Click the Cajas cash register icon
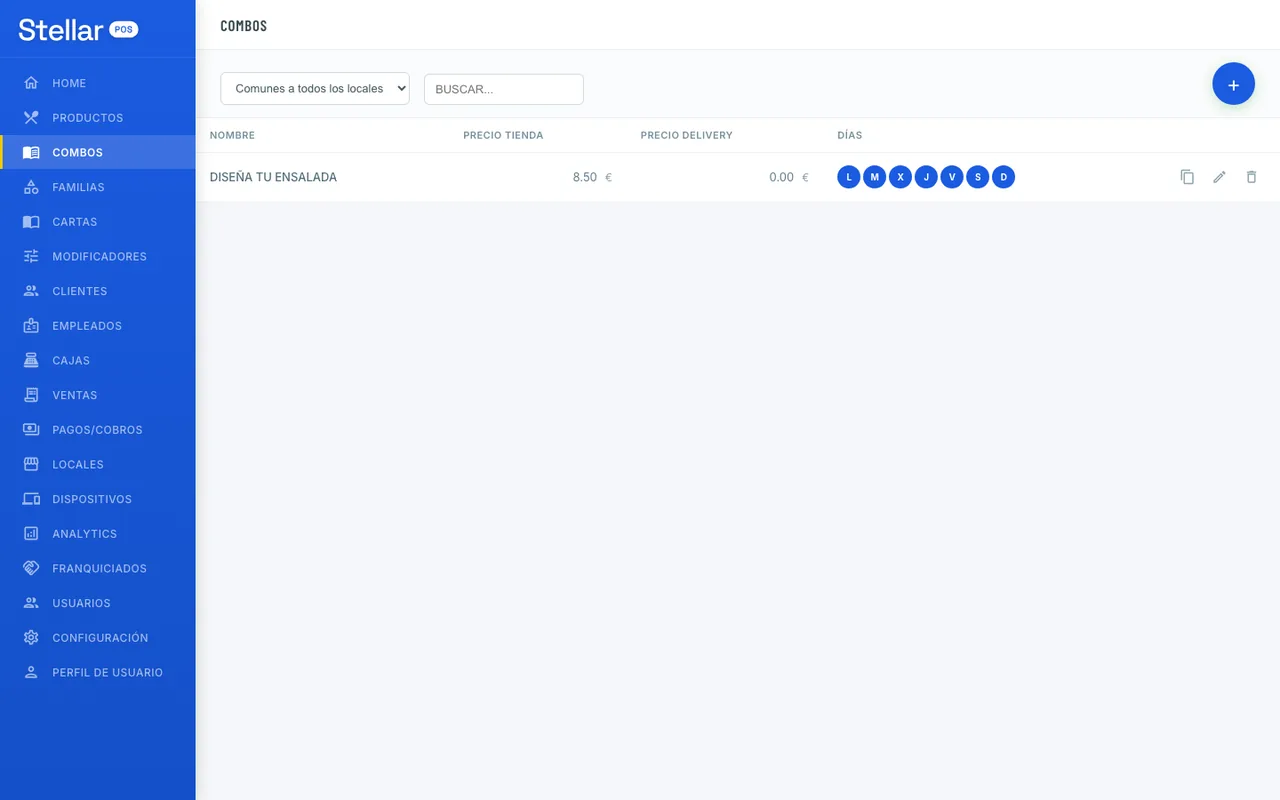Image resolution: width=1280 pixels, height=800 pixels. pos(31,360)
